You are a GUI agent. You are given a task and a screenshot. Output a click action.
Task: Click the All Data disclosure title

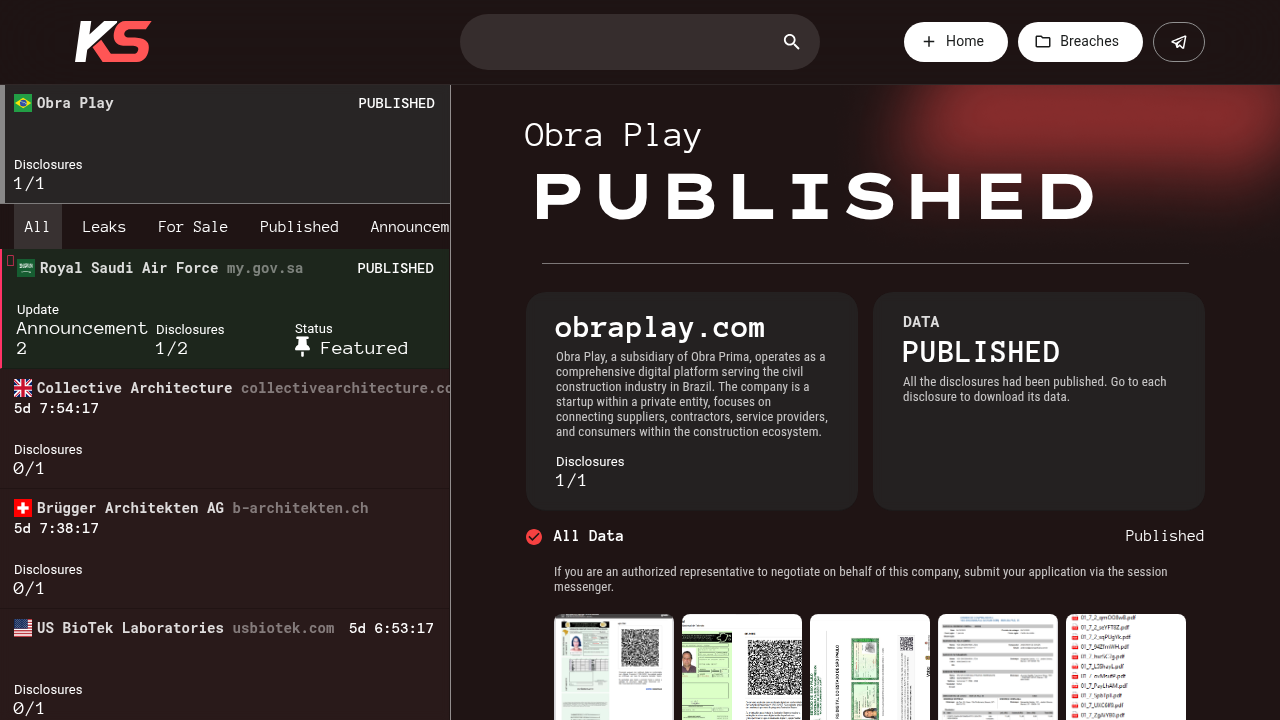(589, 536)
